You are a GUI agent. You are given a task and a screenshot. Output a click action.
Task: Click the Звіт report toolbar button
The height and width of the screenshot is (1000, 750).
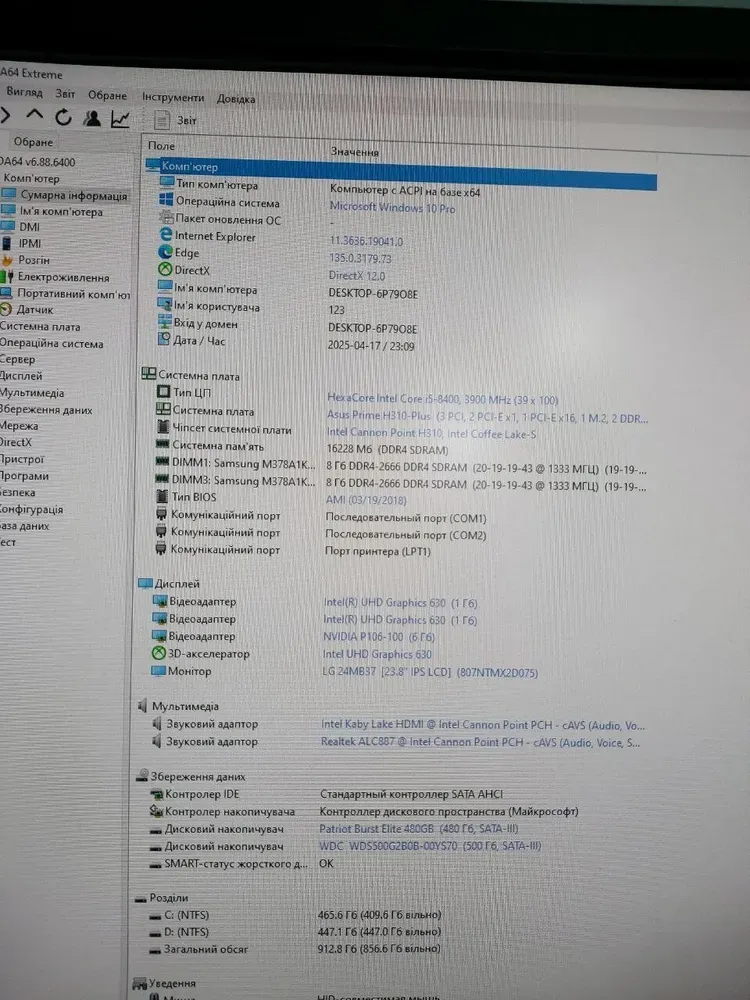[x=176, y=120]
